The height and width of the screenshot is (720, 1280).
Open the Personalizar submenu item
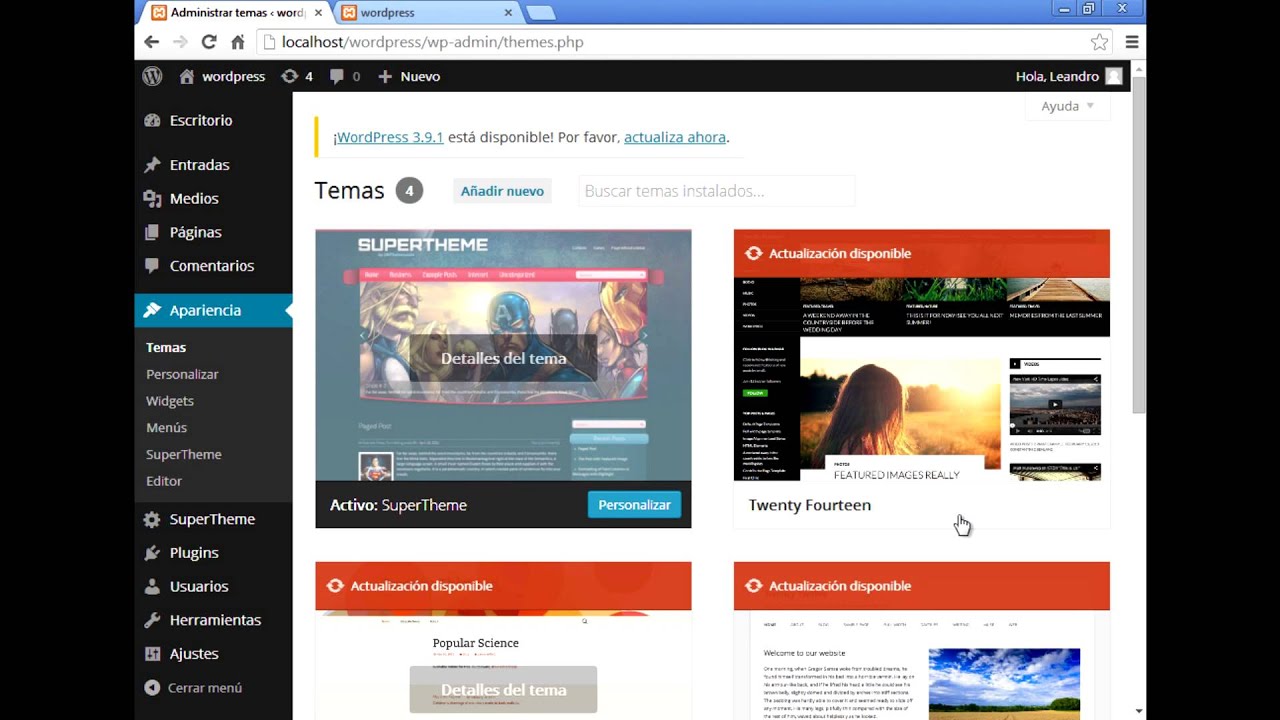point(182,374)
